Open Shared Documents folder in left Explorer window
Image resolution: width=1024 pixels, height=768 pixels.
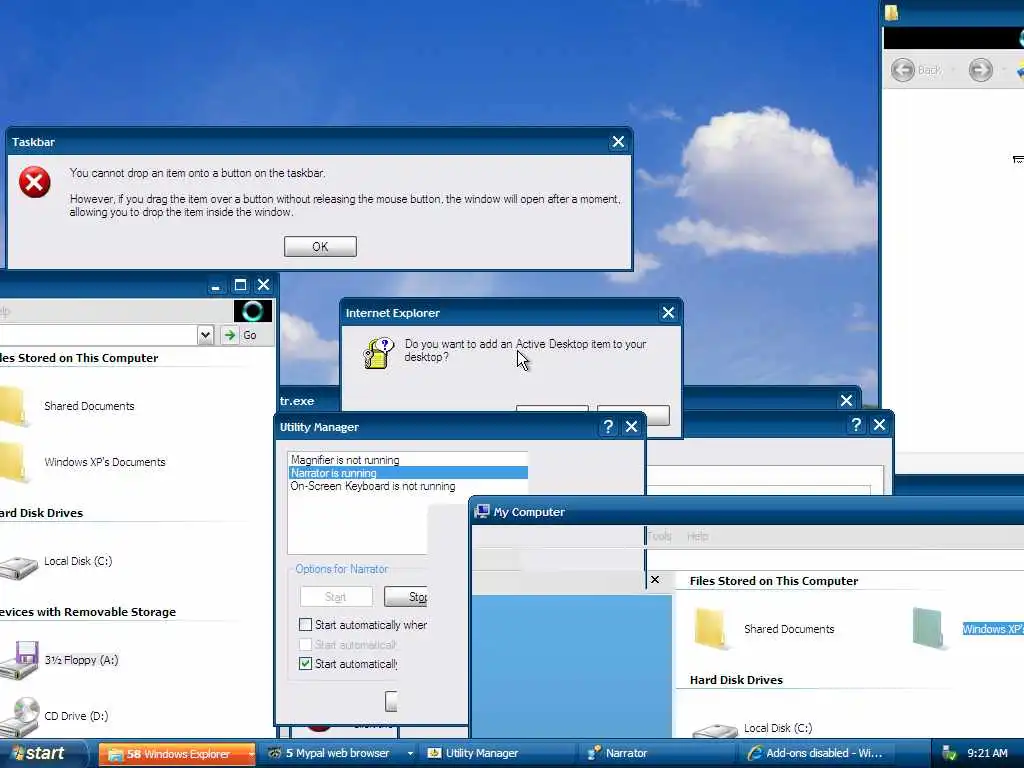tap(89, 406)
